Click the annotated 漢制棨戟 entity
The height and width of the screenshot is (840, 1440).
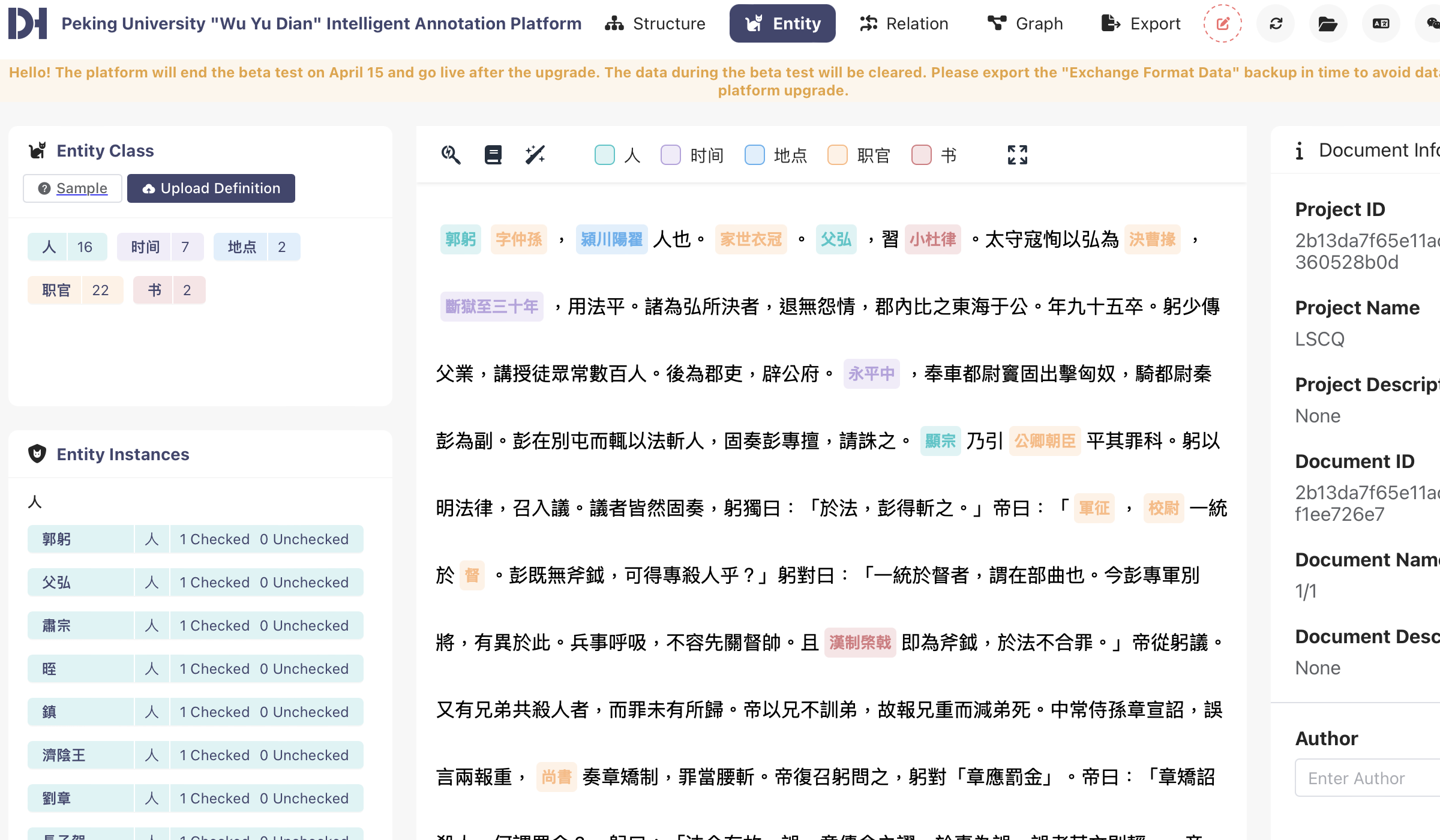[860, 643]
